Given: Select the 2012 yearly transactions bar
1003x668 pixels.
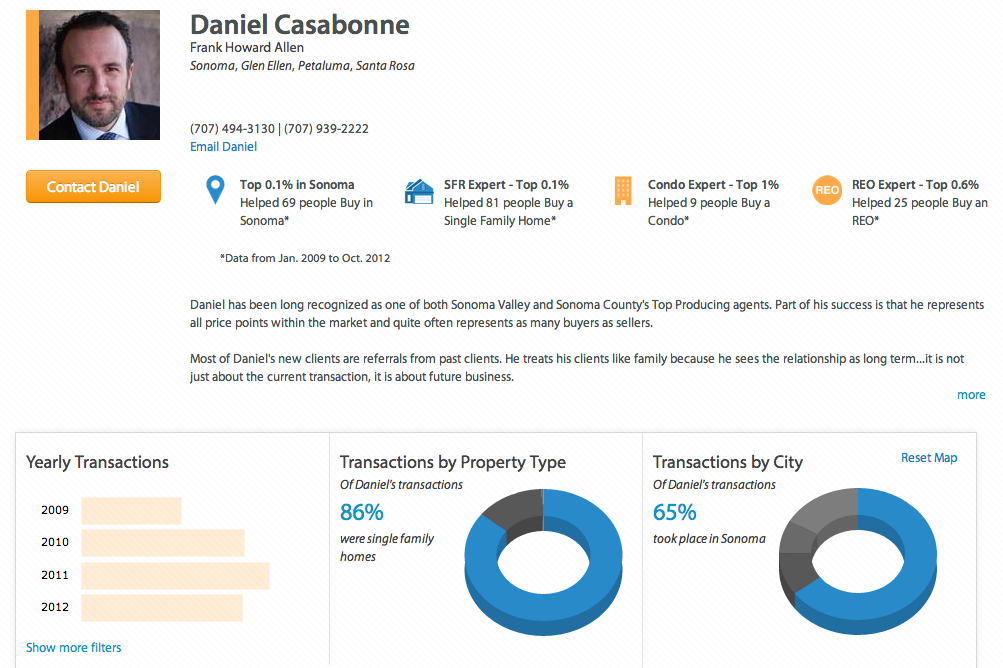Looking at the screenshot, I should coord(161,607).
